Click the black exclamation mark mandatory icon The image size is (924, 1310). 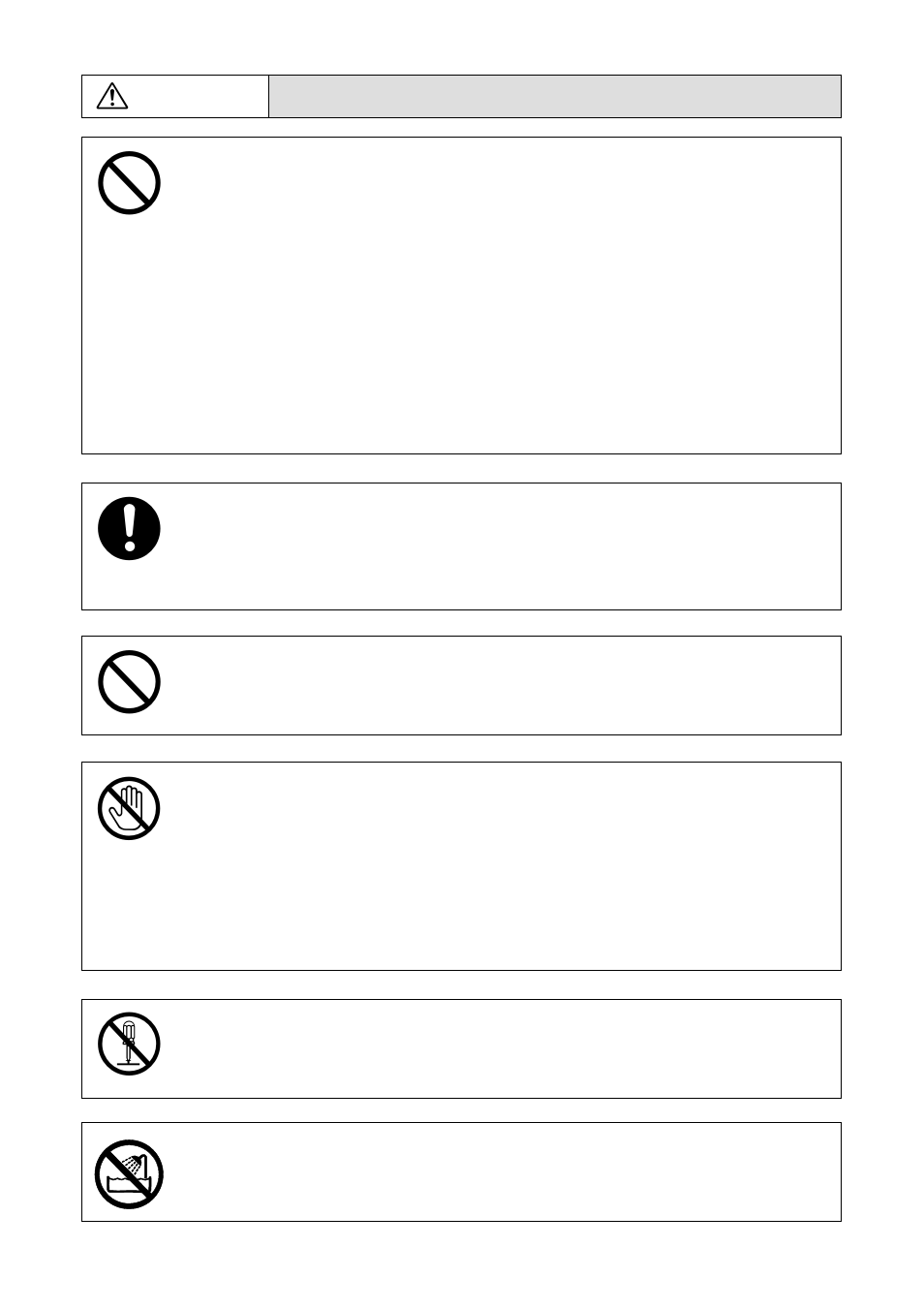(129, 528)
